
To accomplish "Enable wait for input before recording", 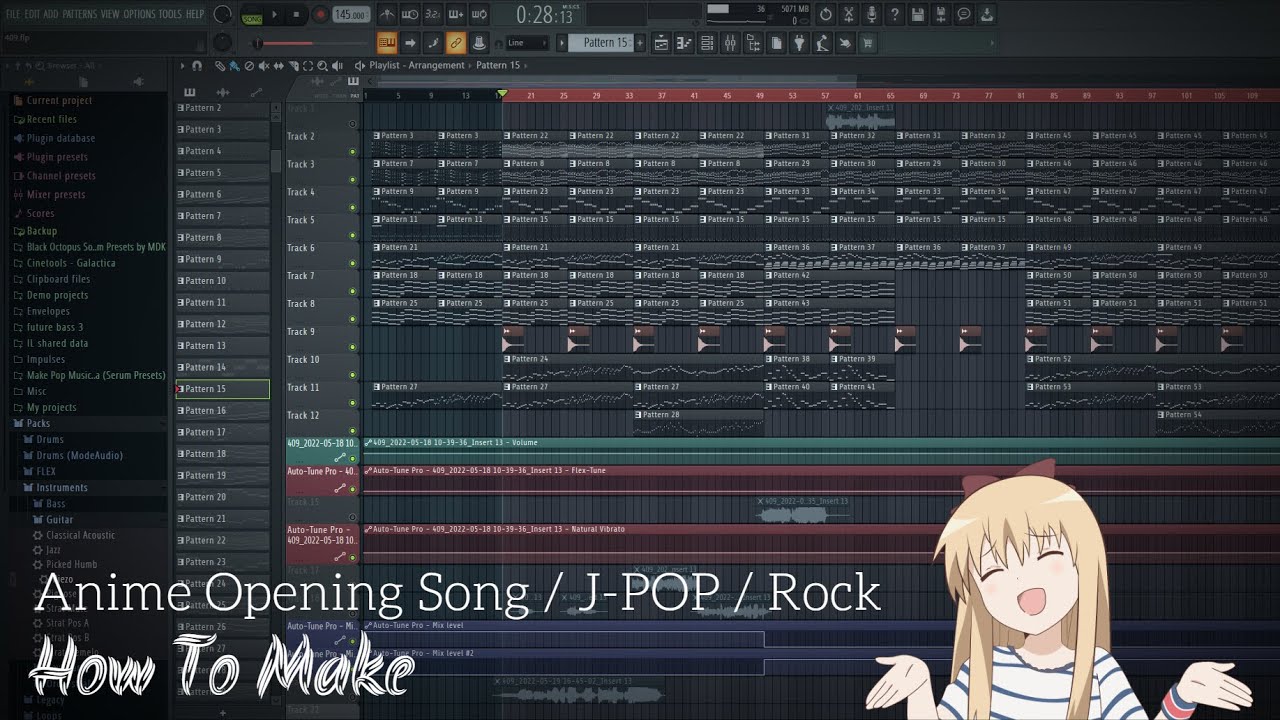I will pyautogui.click(x=409, y=15).
